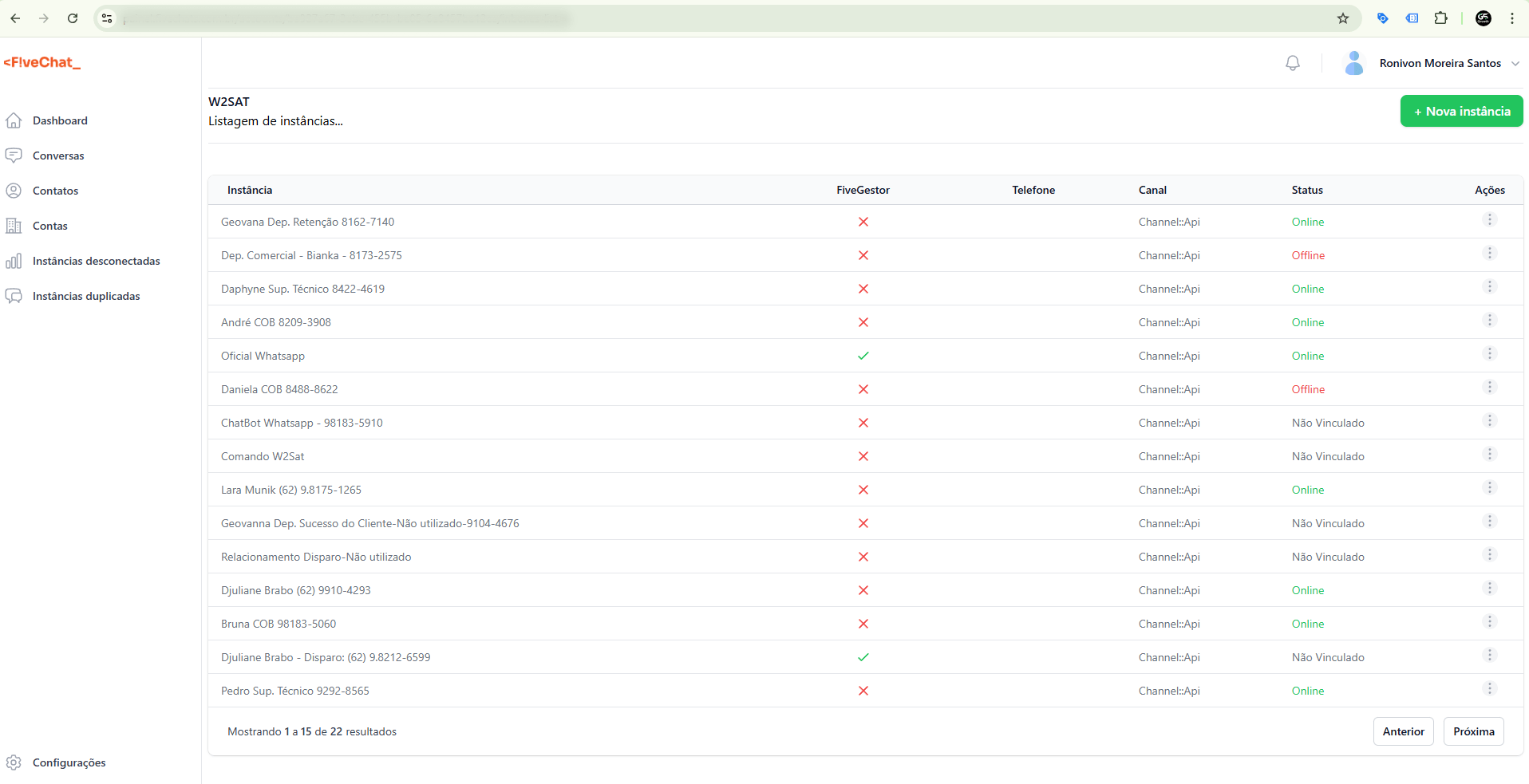
Task: Select instance name André COB 8209-3908
Action: pyautogui.click(x=275, y=322)
